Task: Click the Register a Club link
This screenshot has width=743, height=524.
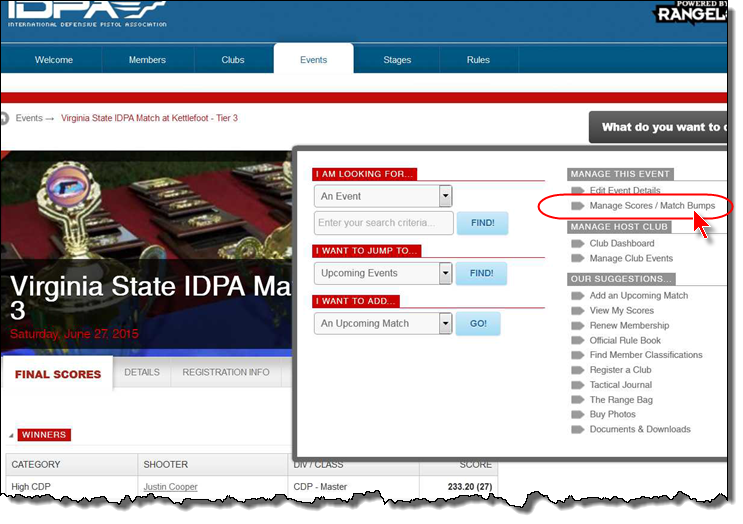Action: pyautogui.click(x=620, y=370)
